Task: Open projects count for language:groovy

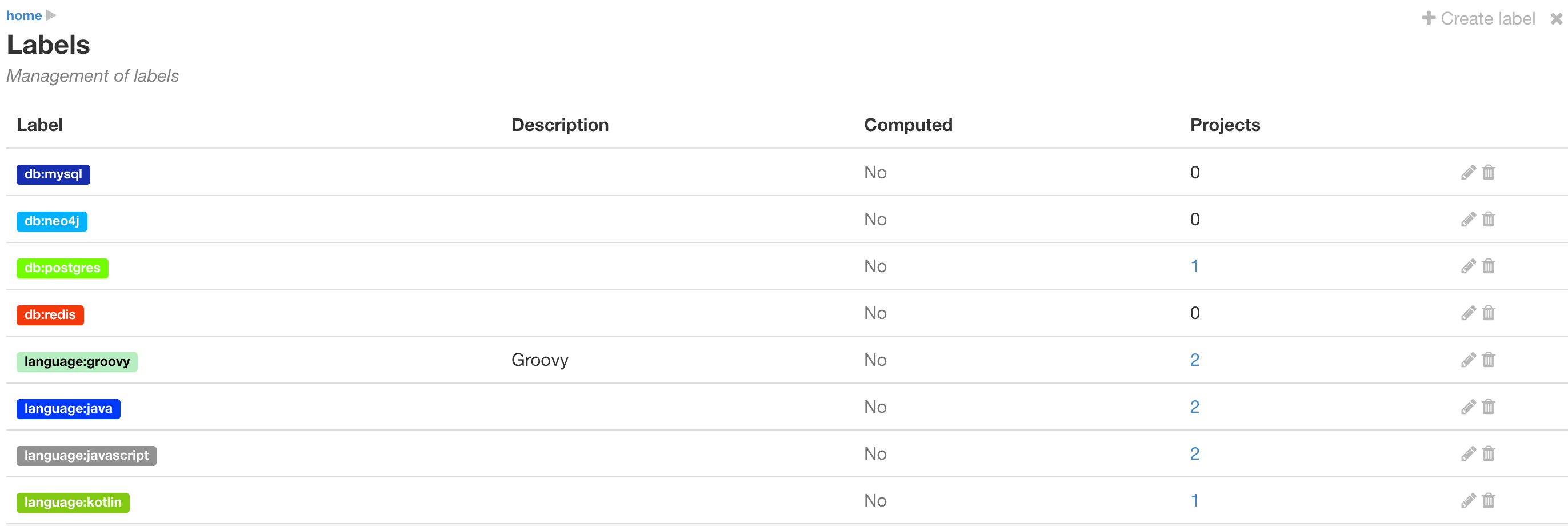Action: pyautogui.click(x=1194, y=360)
